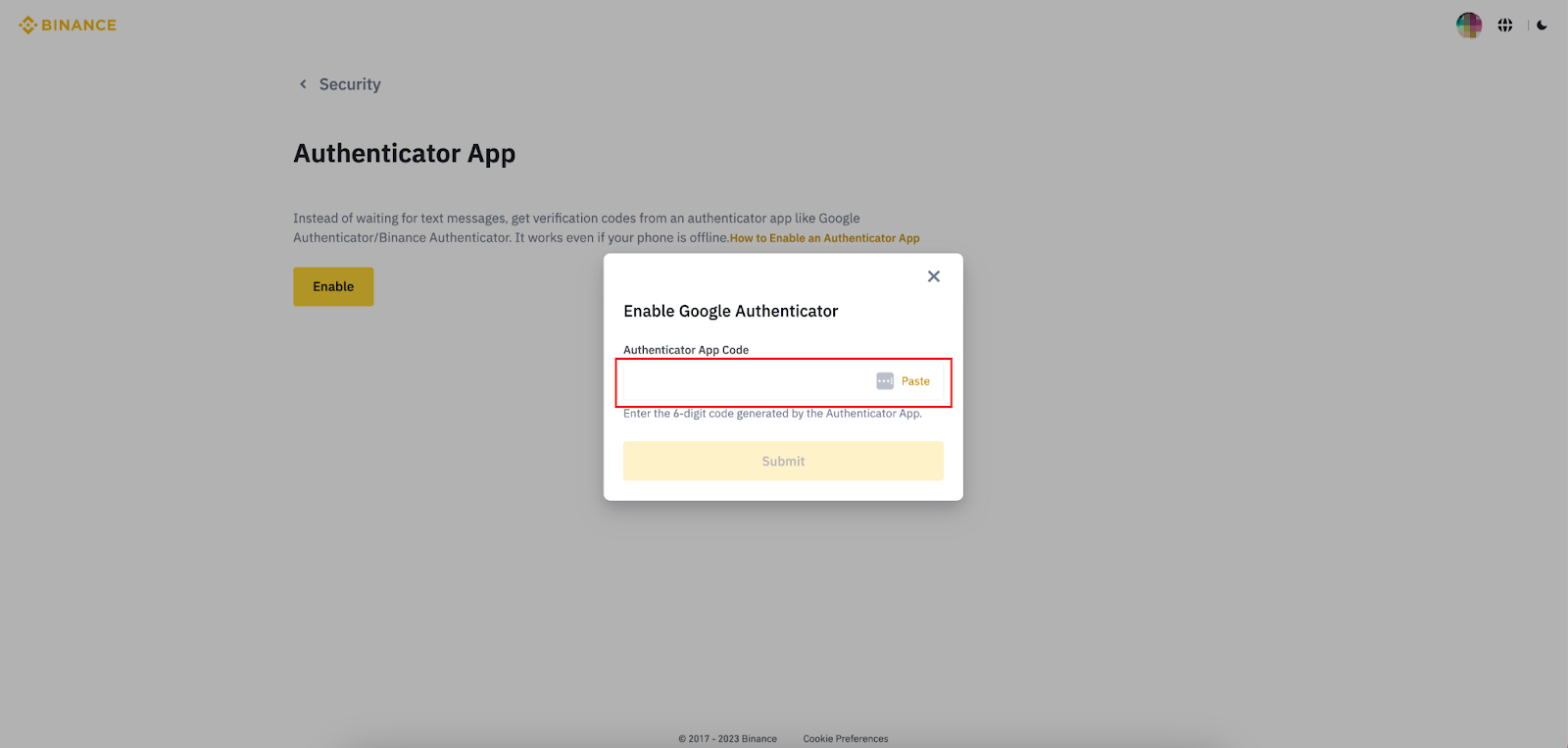Focus the Authenticator App Code input field
Image resolution: width=1568 pixels, height=748 pixels.
[x=745, y=381]
